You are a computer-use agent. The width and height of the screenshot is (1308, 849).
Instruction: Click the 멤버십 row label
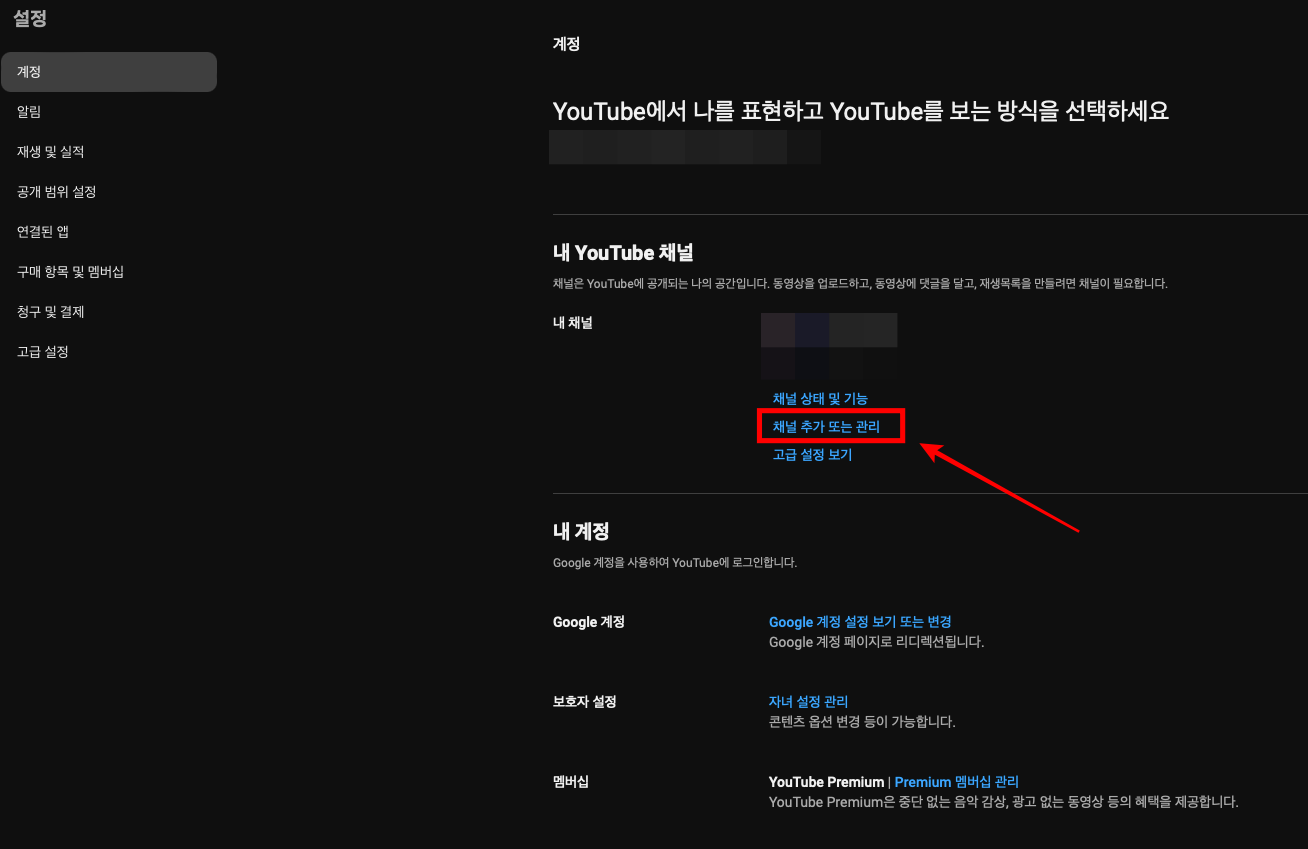coord(571,782)
